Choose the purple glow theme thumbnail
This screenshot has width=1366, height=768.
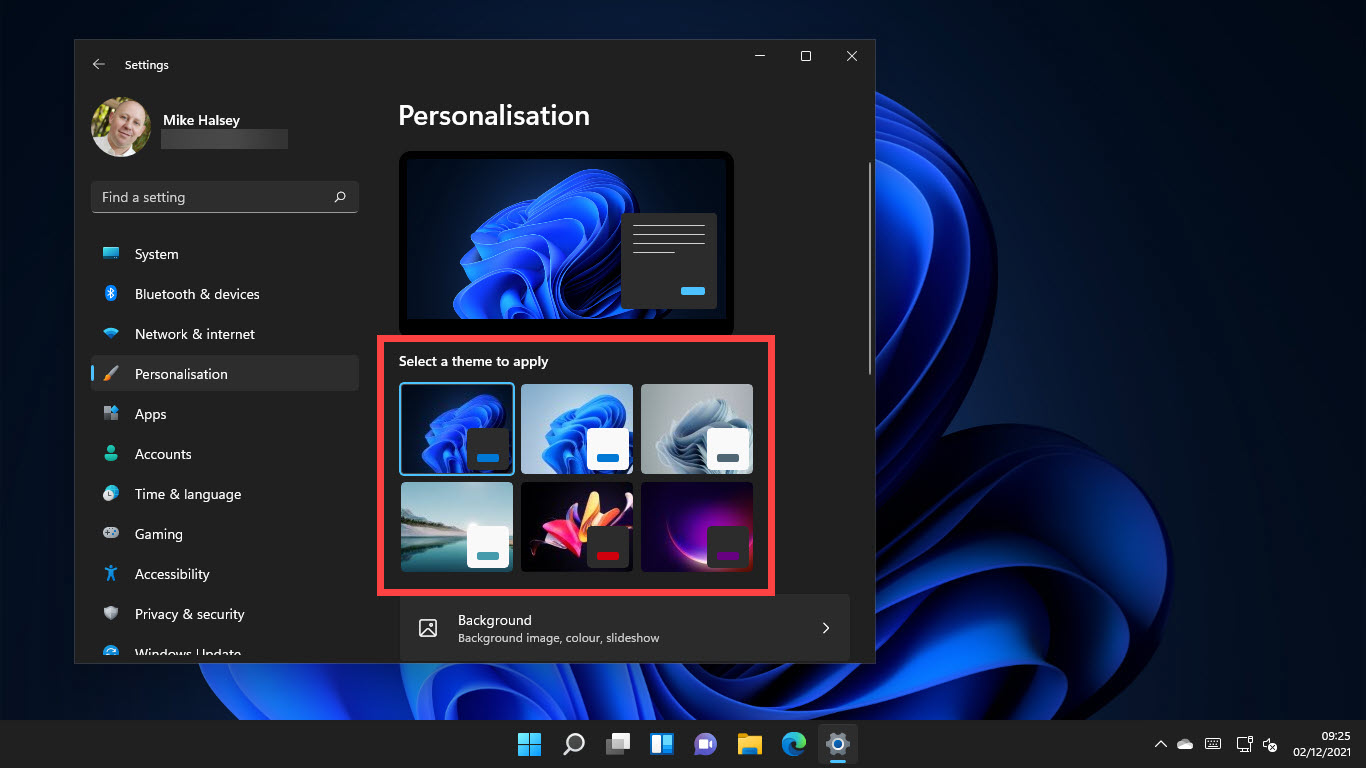(697, 527)
